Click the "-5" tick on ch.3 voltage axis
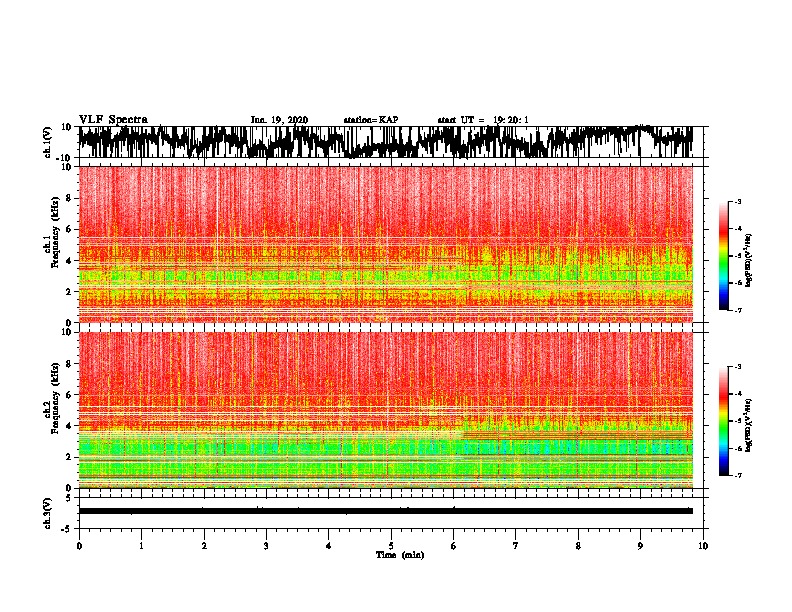The width and height of the screenshot is (792, 612). (67, 529)
